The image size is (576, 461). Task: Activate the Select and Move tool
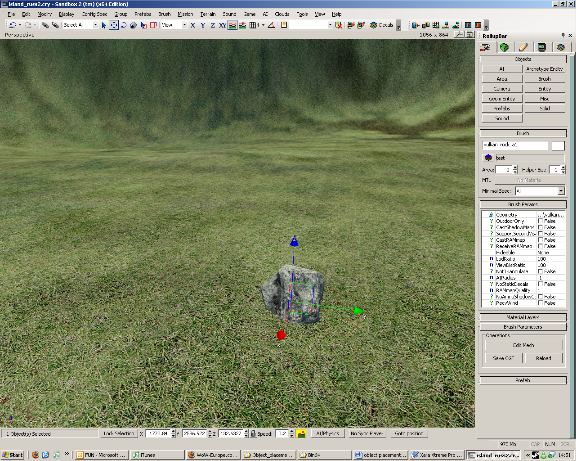(x=114, y=25)
